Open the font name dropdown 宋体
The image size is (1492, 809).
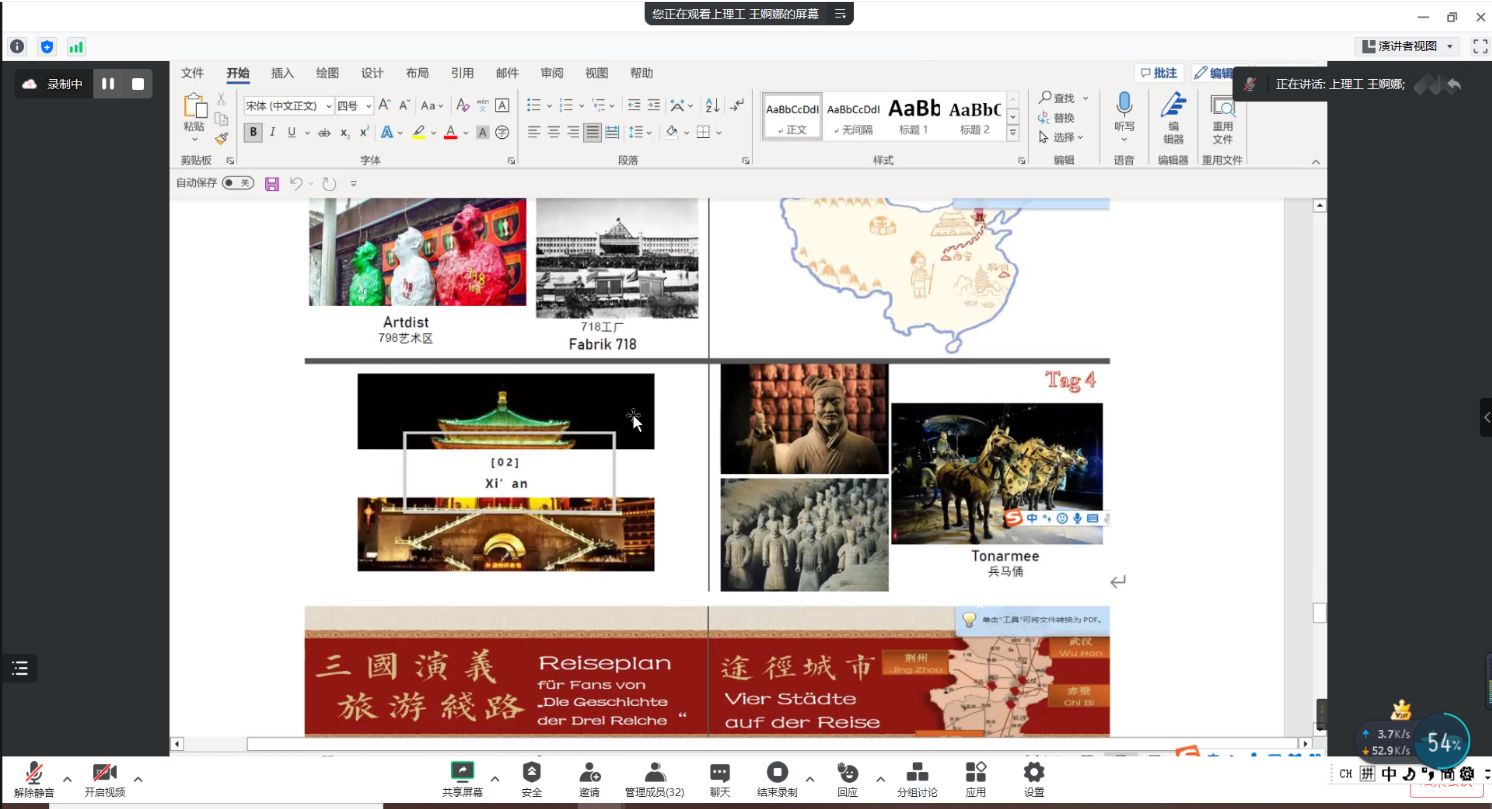tap(288, 106)
